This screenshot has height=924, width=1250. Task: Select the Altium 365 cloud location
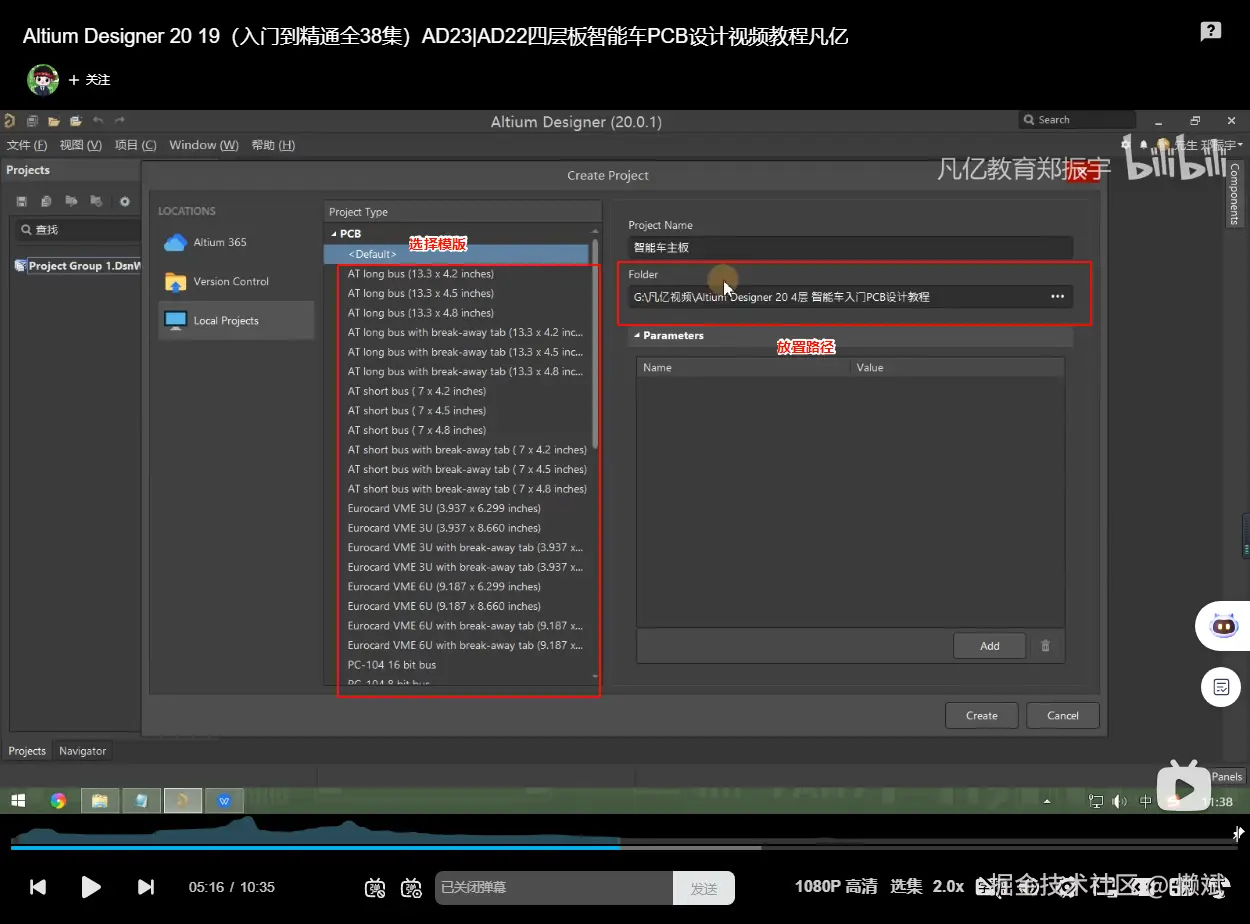coord(235,242)
